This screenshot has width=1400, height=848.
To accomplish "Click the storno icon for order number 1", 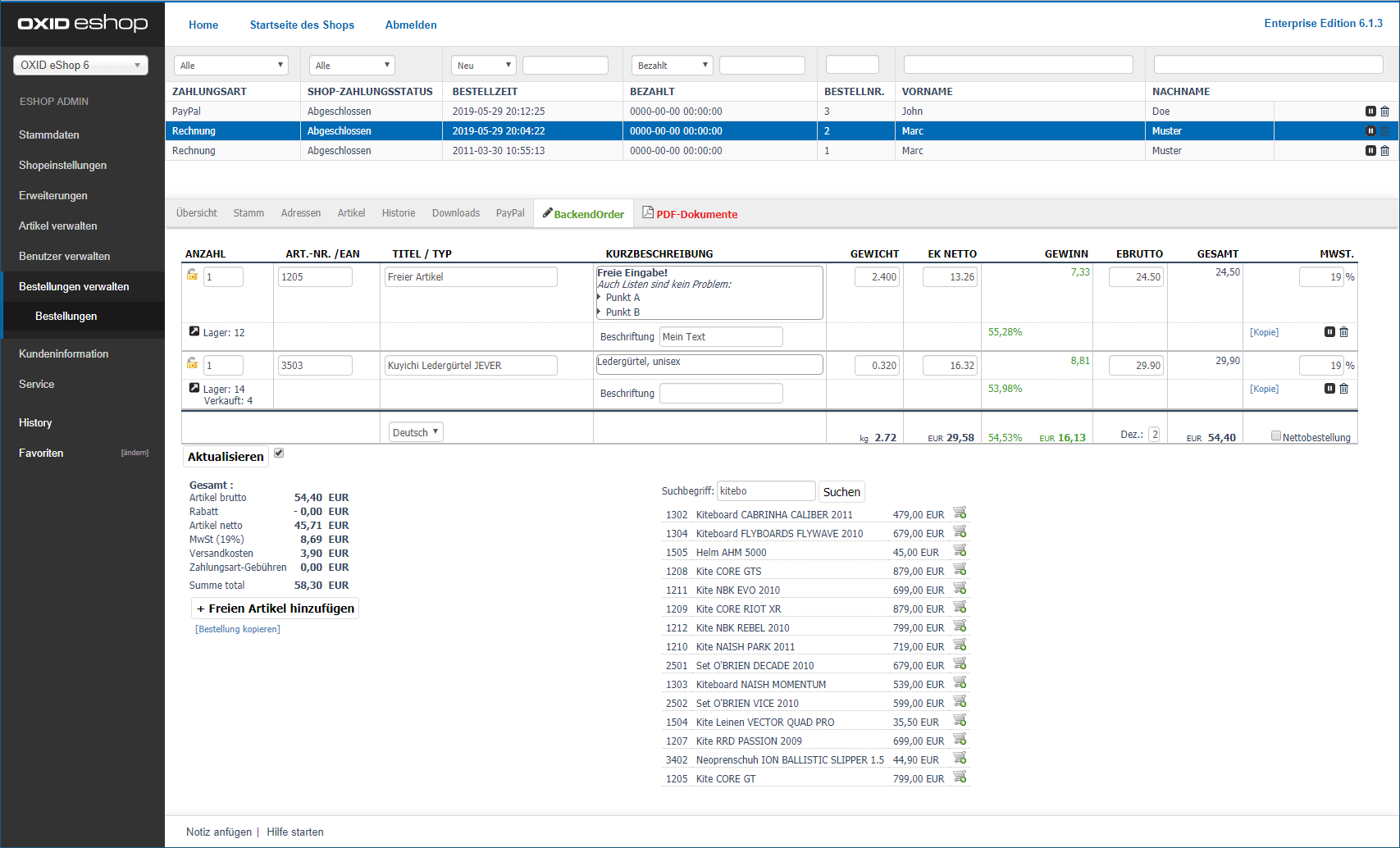I will click(1370, 151).
